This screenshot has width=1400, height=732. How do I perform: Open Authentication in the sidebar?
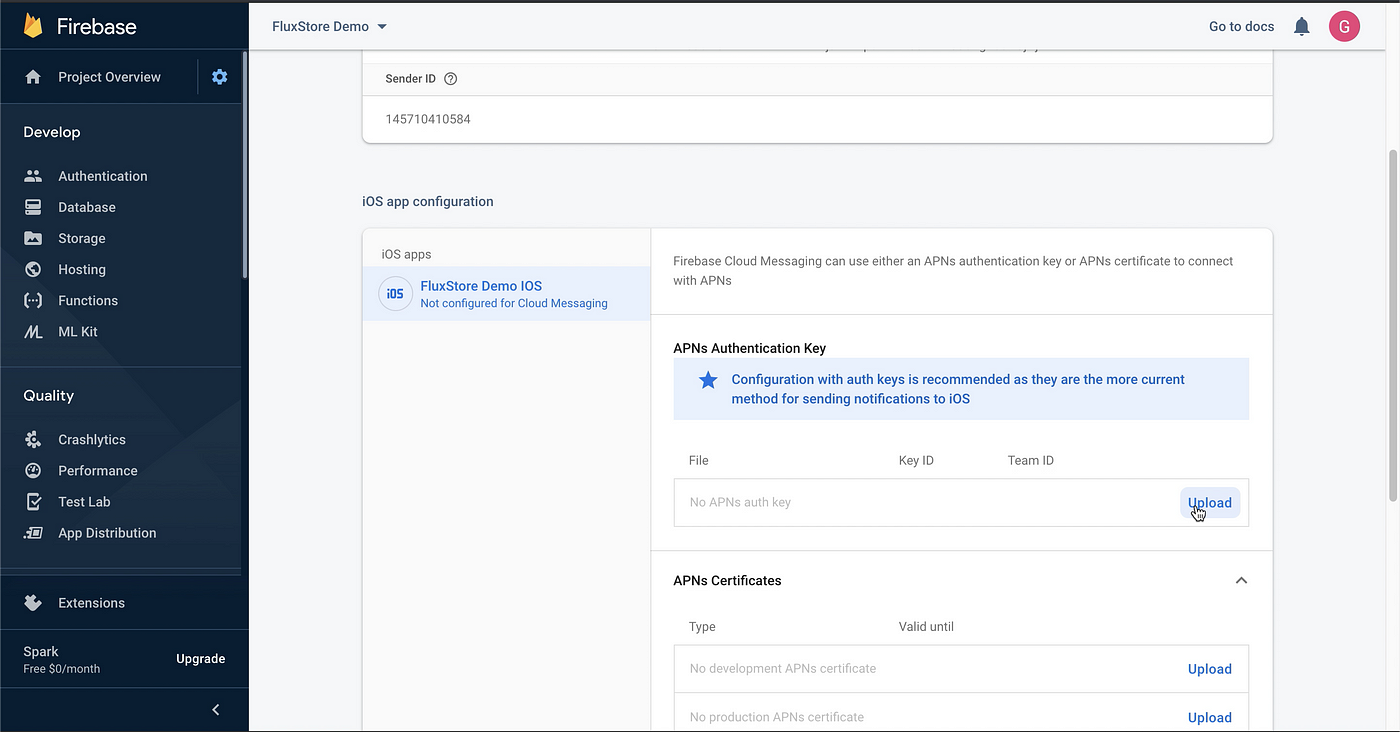[x=102, y=176]
